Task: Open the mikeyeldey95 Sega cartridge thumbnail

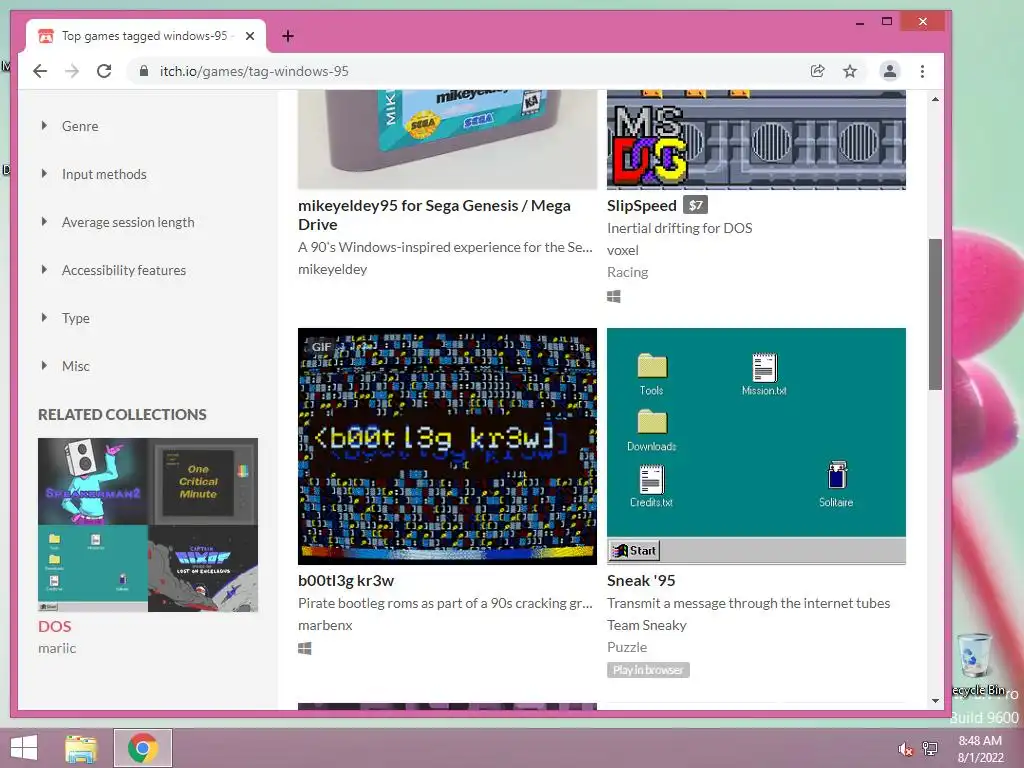Action: click(x=447, y=140)
